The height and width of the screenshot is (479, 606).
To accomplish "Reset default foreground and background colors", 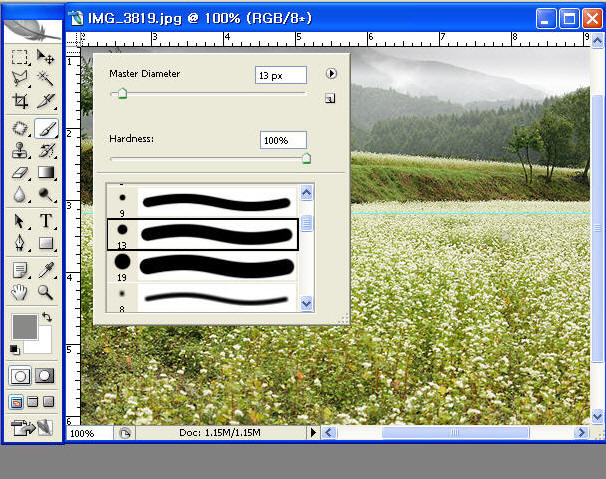I will 14,349.
